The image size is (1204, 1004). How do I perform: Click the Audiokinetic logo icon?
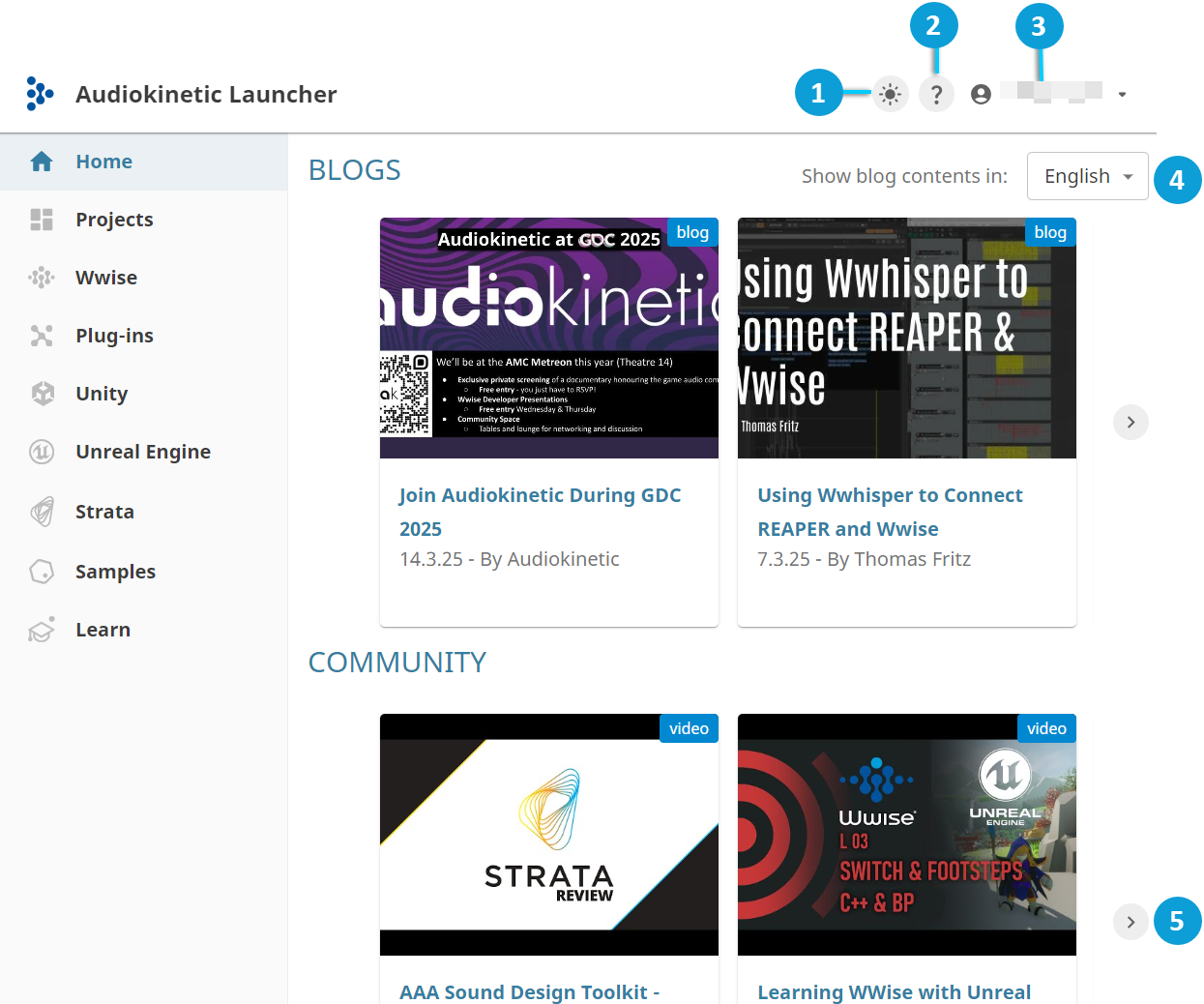click(40, 94)
